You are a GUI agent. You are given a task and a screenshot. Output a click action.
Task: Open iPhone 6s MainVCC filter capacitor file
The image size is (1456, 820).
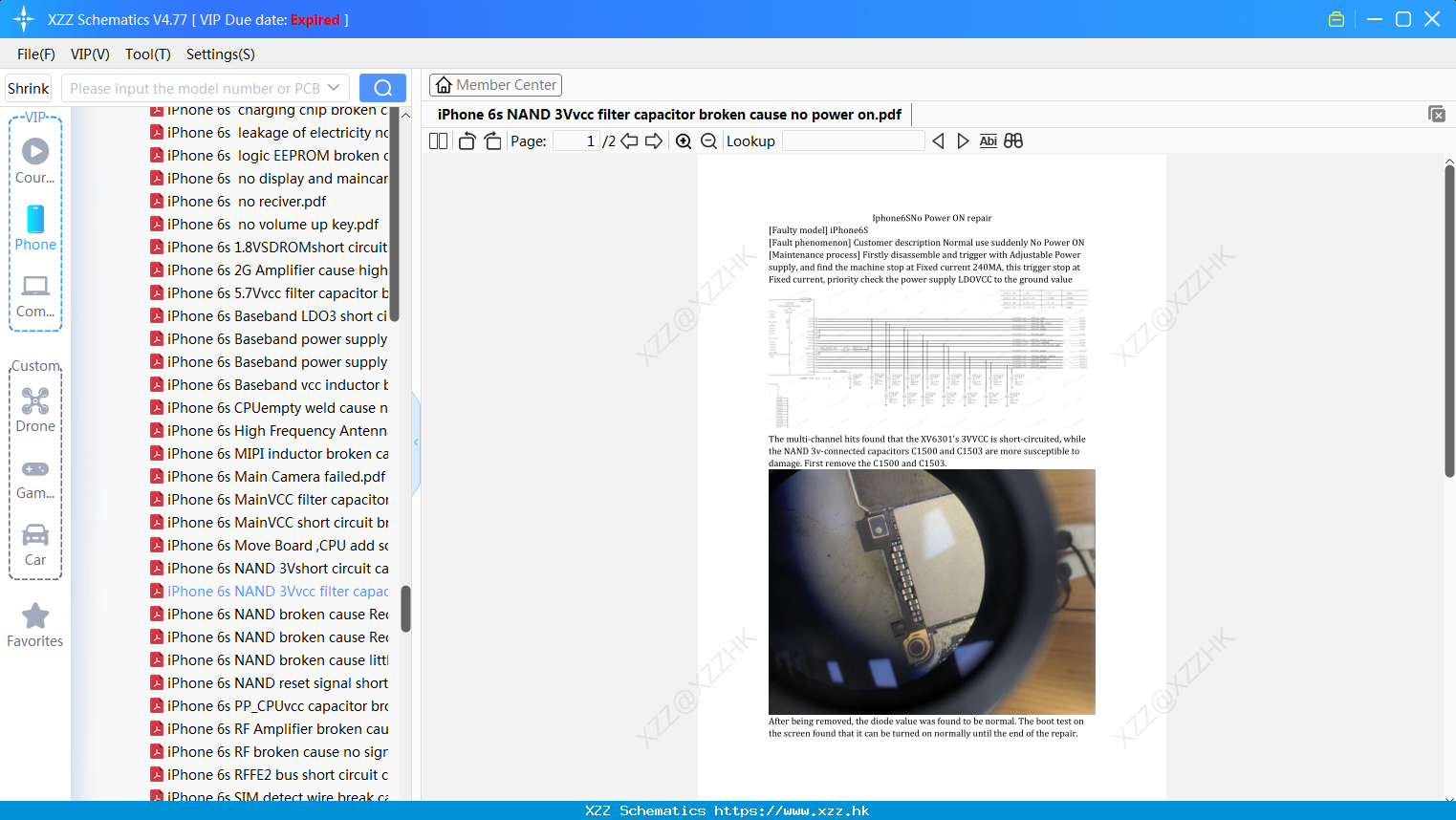click(x=270, y=500)
